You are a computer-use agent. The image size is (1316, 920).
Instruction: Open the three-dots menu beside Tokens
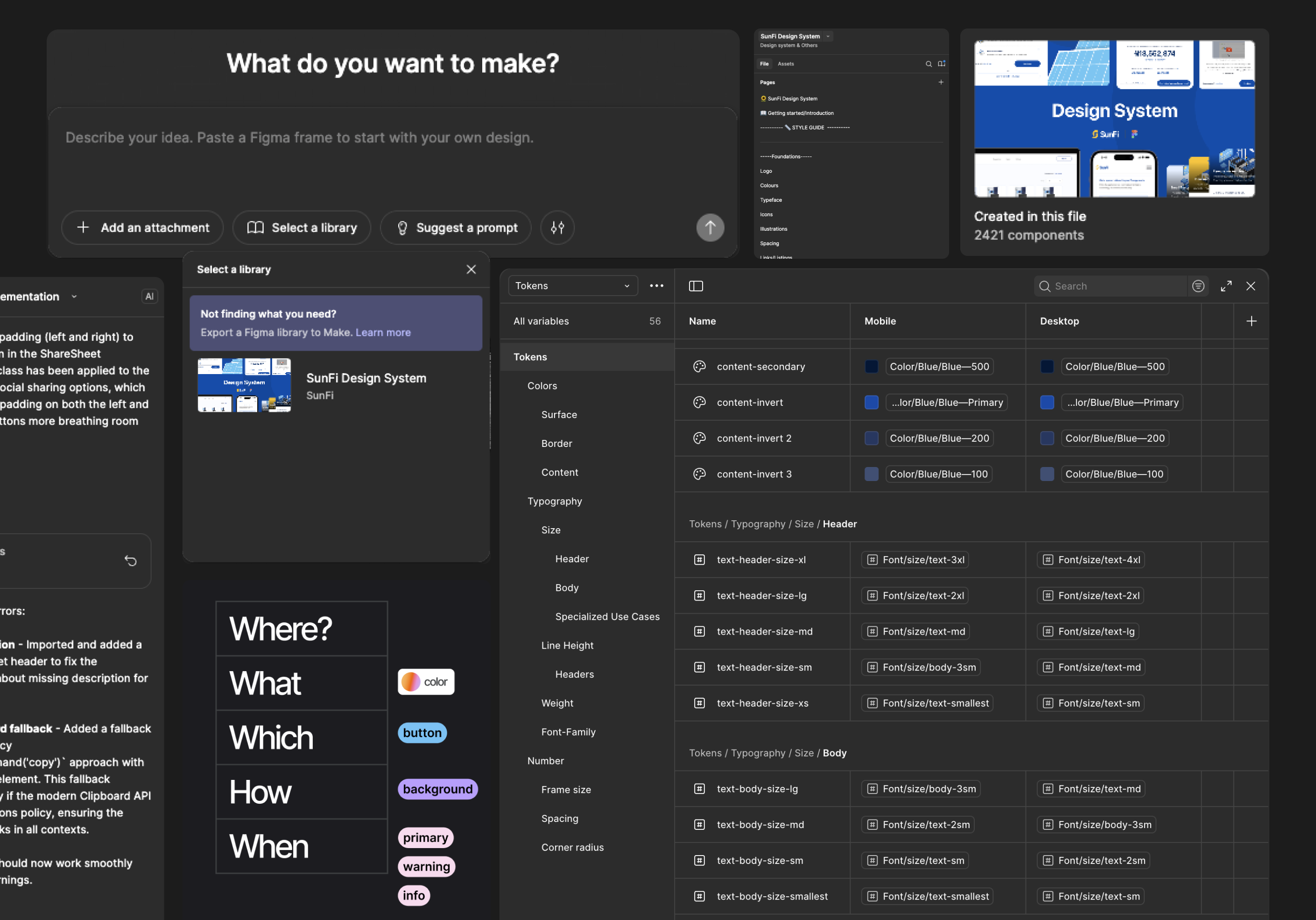coord(656,285)
